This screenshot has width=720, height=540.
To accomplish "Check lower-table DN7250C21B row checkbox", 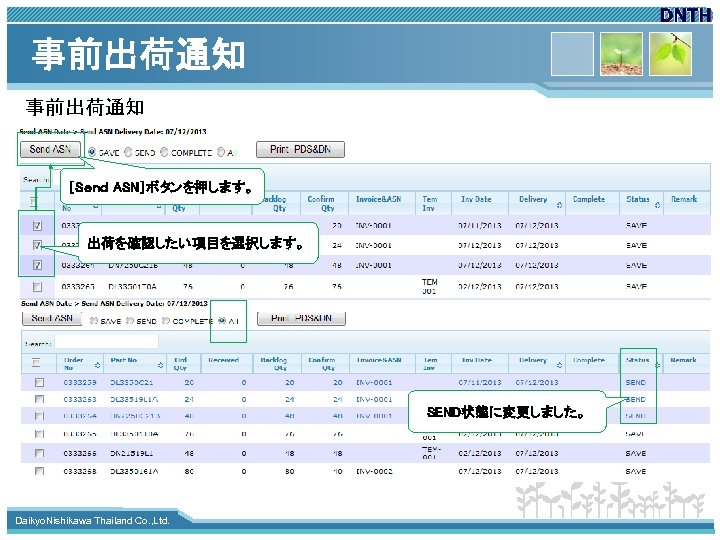I will coord(39,416).
